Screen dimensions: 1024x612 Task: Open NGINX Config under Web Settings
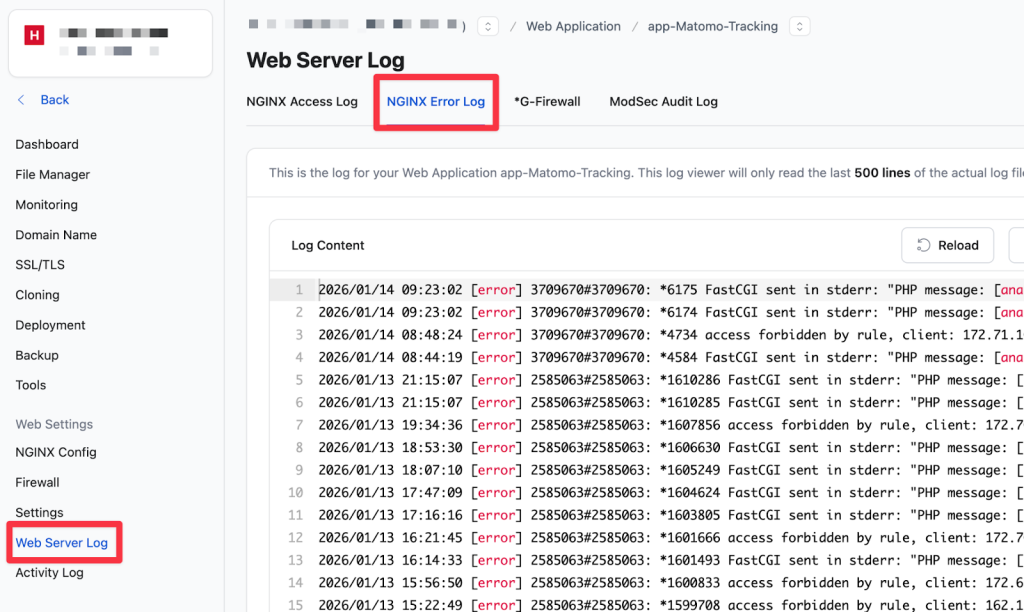[x=56, y=452]
